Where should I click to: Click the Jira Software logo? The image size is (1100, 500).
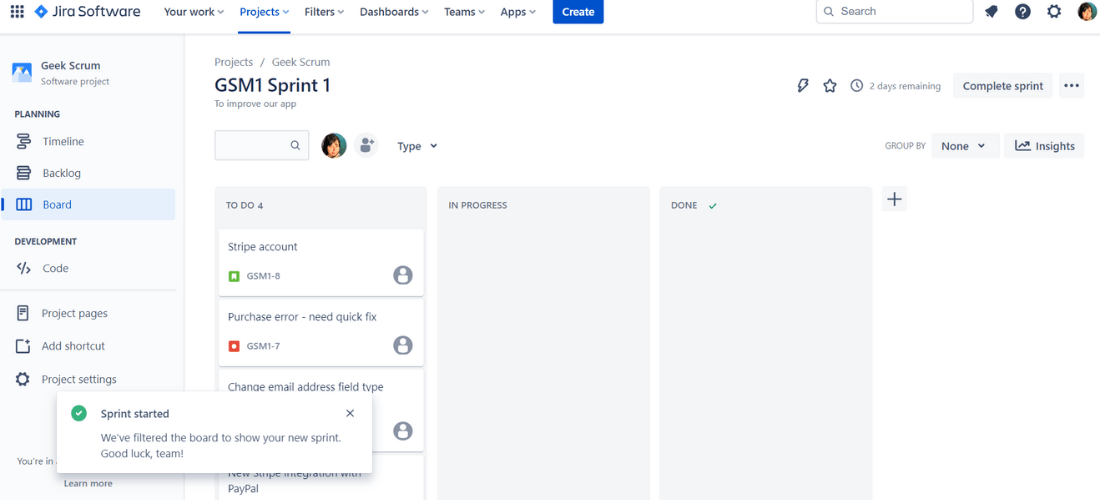coord(87,12)
